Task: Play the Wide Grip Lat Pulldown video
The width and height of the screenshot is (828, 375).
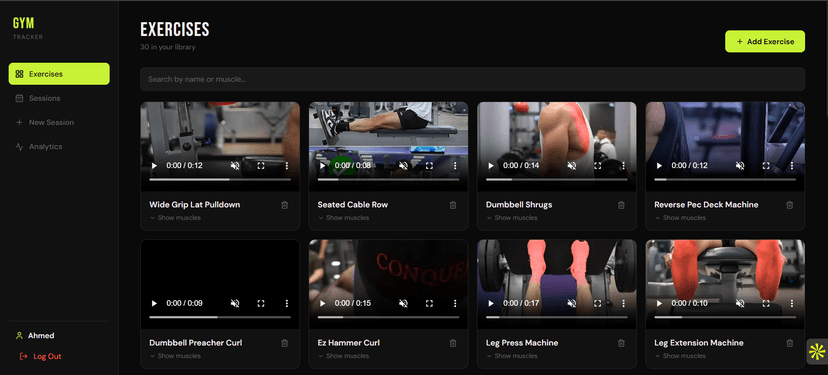Action: click(x=154, y=166)
